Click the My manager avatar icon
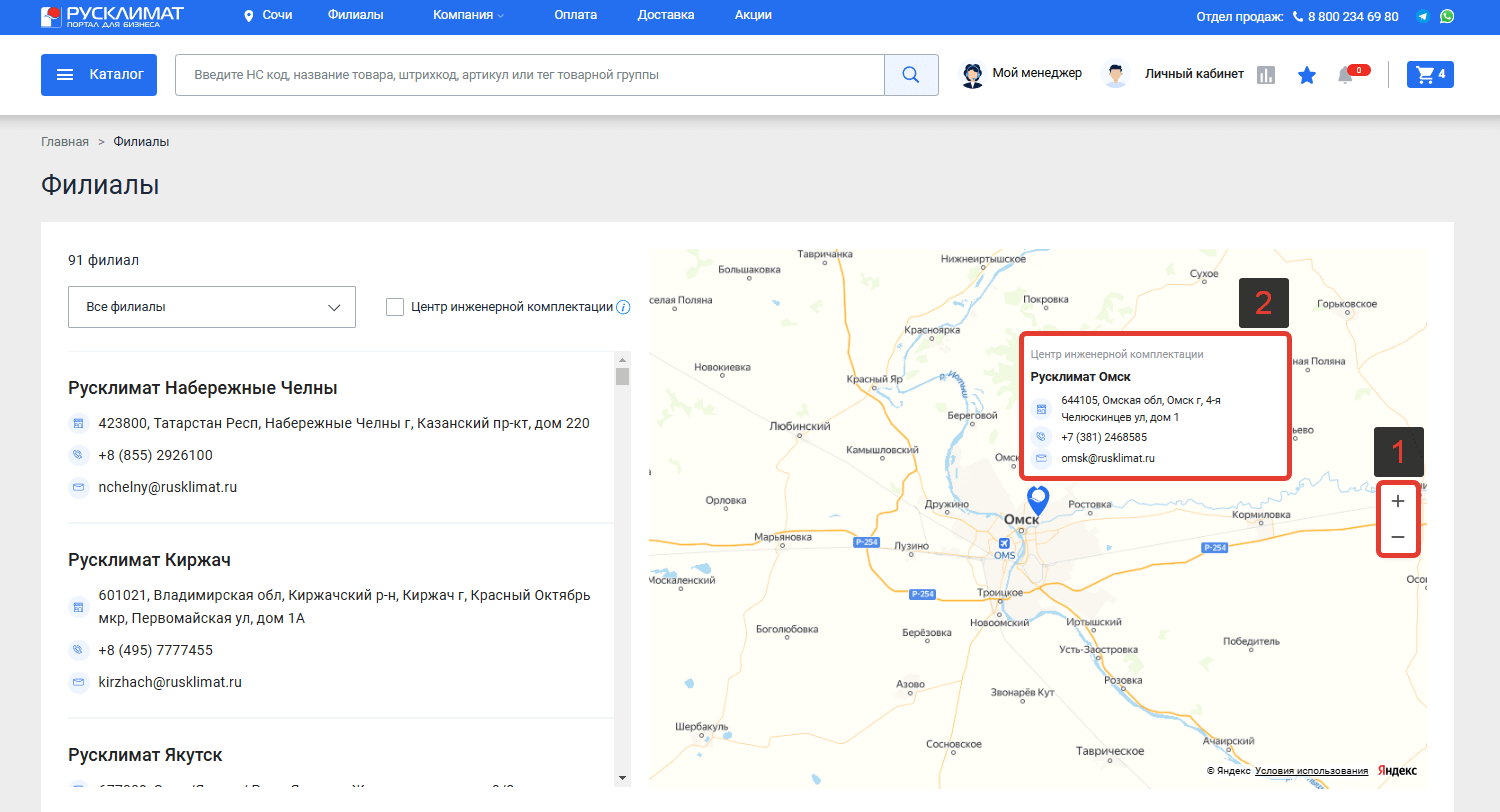This screenshot has width=1500, height=812. [x=972, y=75]
